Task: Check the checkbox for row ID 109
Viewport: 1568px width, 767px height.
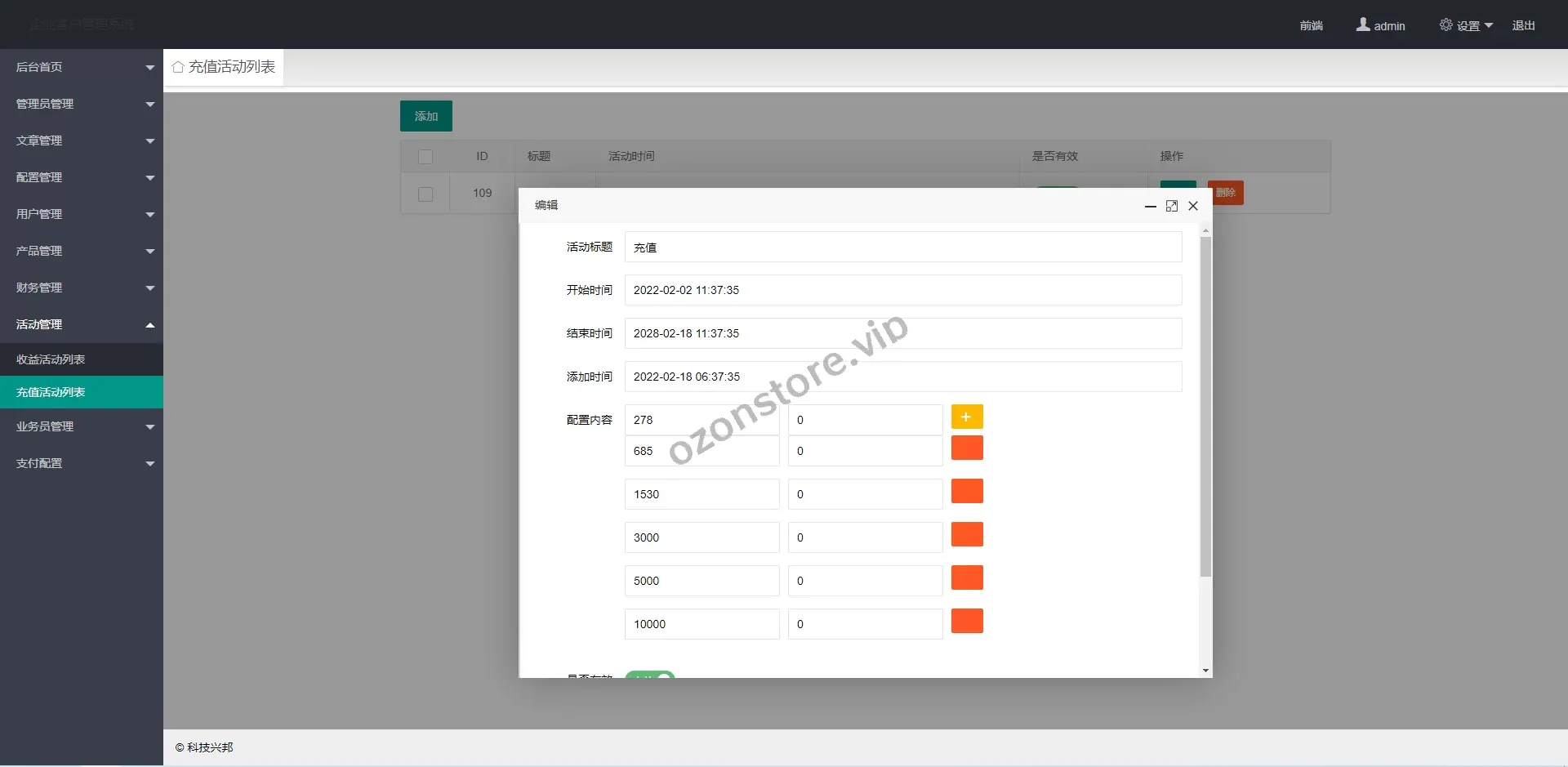Action: click(425, 194)
